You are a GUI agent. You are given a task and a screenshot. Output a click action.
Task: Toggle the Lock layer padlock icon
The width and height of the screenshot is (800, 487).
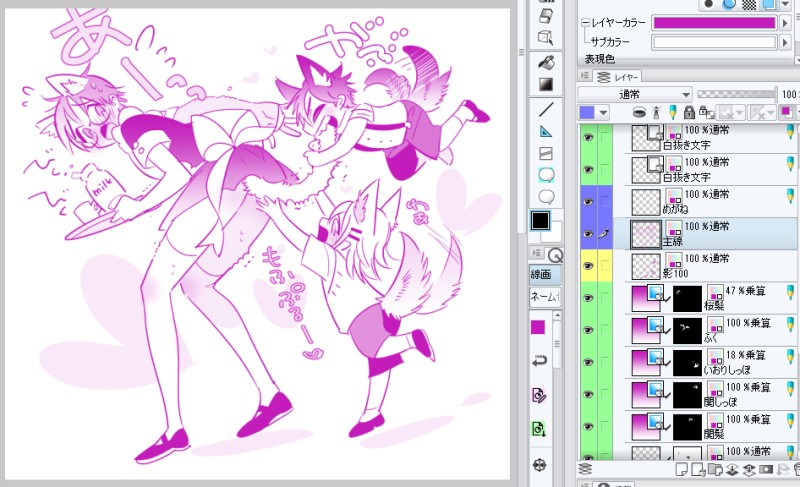pos(689,112)
